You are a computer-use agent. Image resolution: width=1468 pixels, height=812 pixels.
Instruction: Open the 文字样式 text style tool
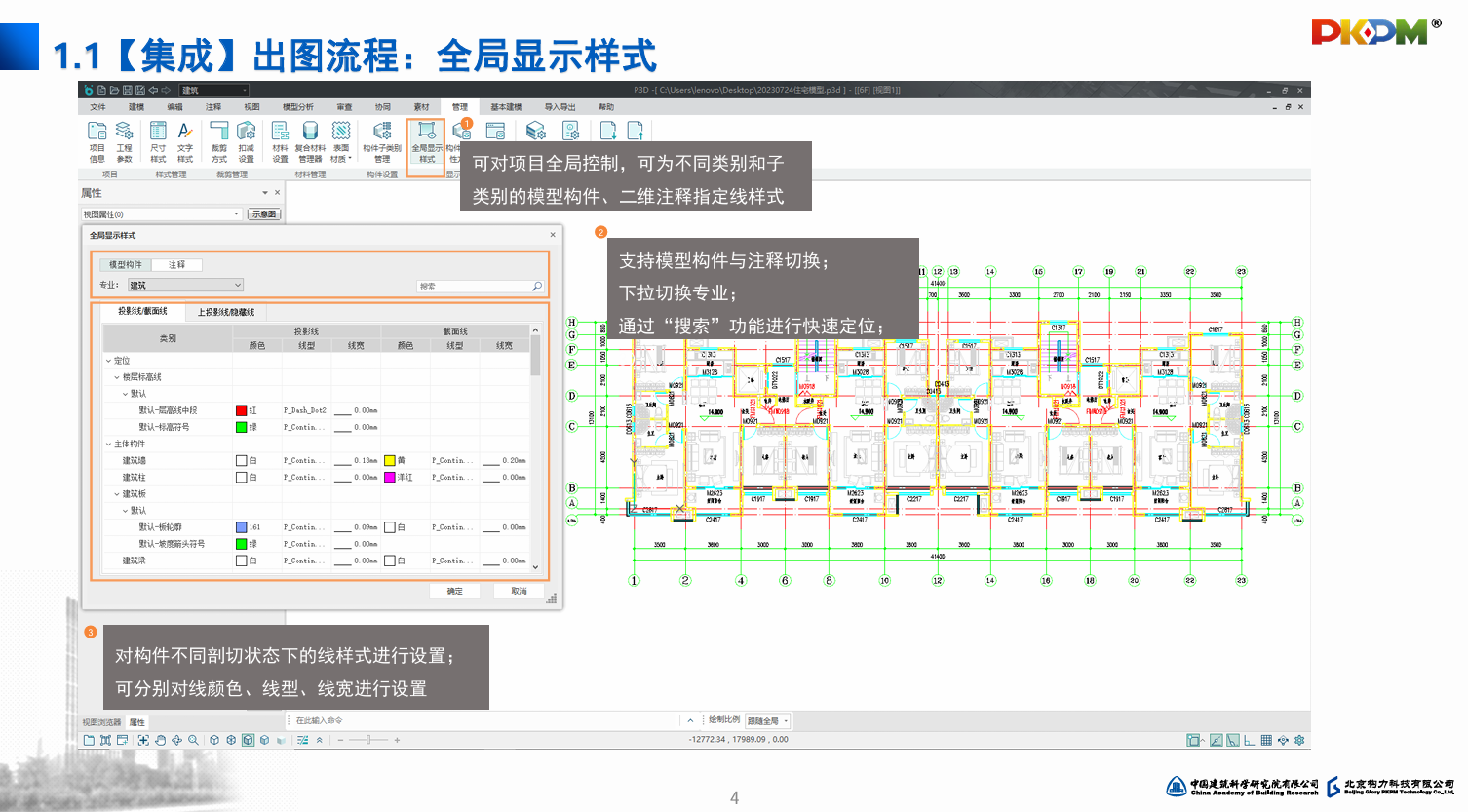(185, 142)
